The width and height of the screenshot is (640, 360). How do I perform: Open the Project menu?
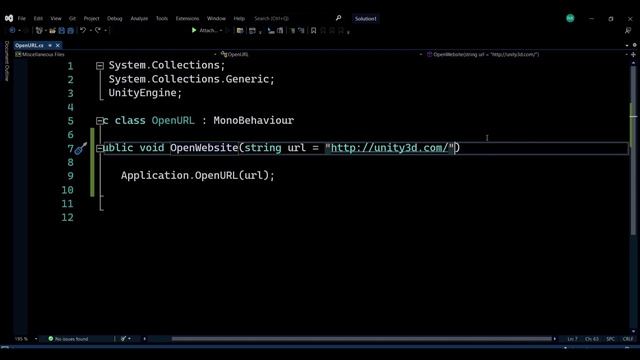click(91, 18)
